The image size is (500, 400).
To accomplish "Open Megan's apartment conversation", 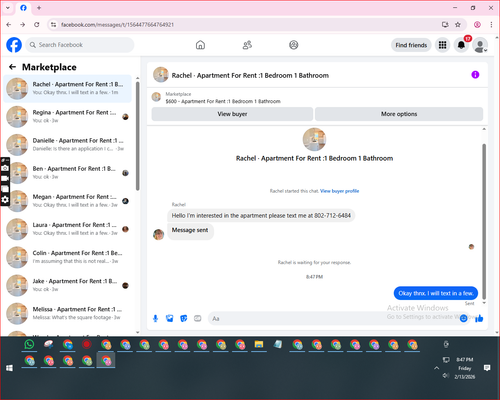I will [68, 201].
